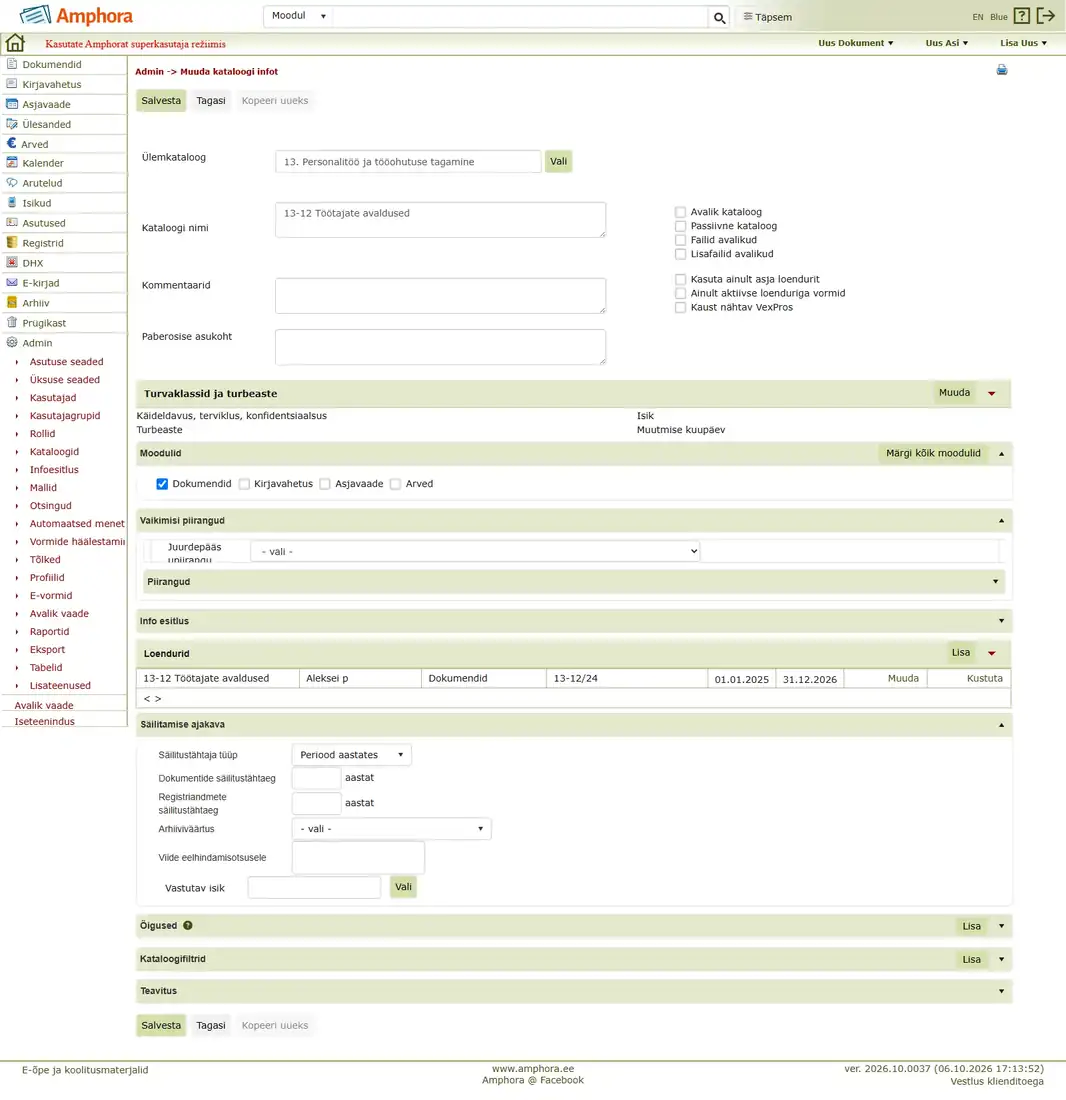Go to the home page icon
The height and width of the screenshot is (1100, 1066).
[15, 43]
